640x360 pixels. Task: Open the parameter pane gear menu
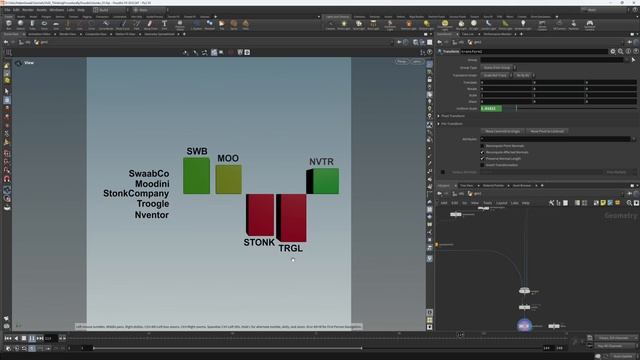coord(613,51)
